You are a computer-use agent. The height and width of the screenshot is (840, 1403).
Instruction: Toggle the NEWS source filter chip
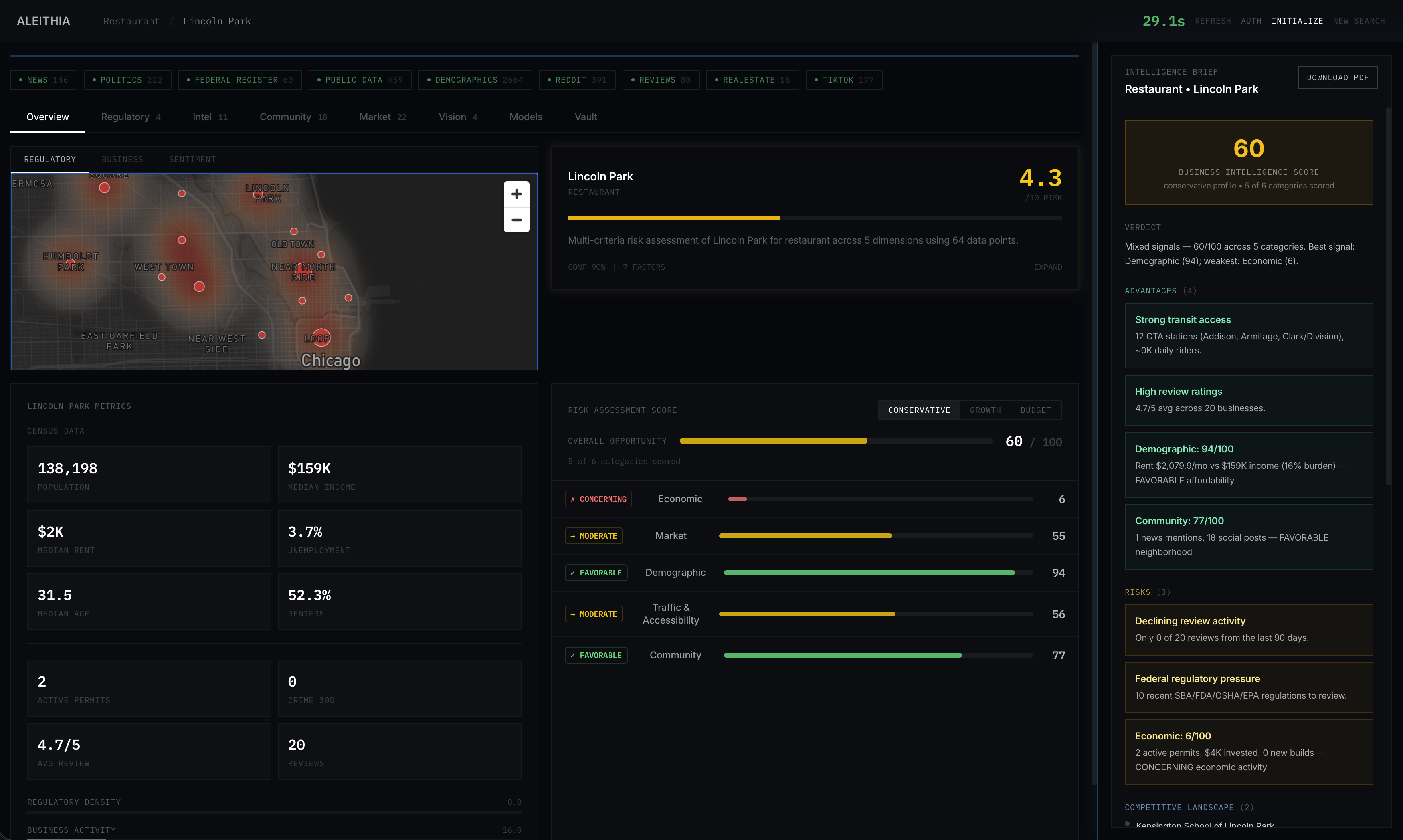(44, 80)
